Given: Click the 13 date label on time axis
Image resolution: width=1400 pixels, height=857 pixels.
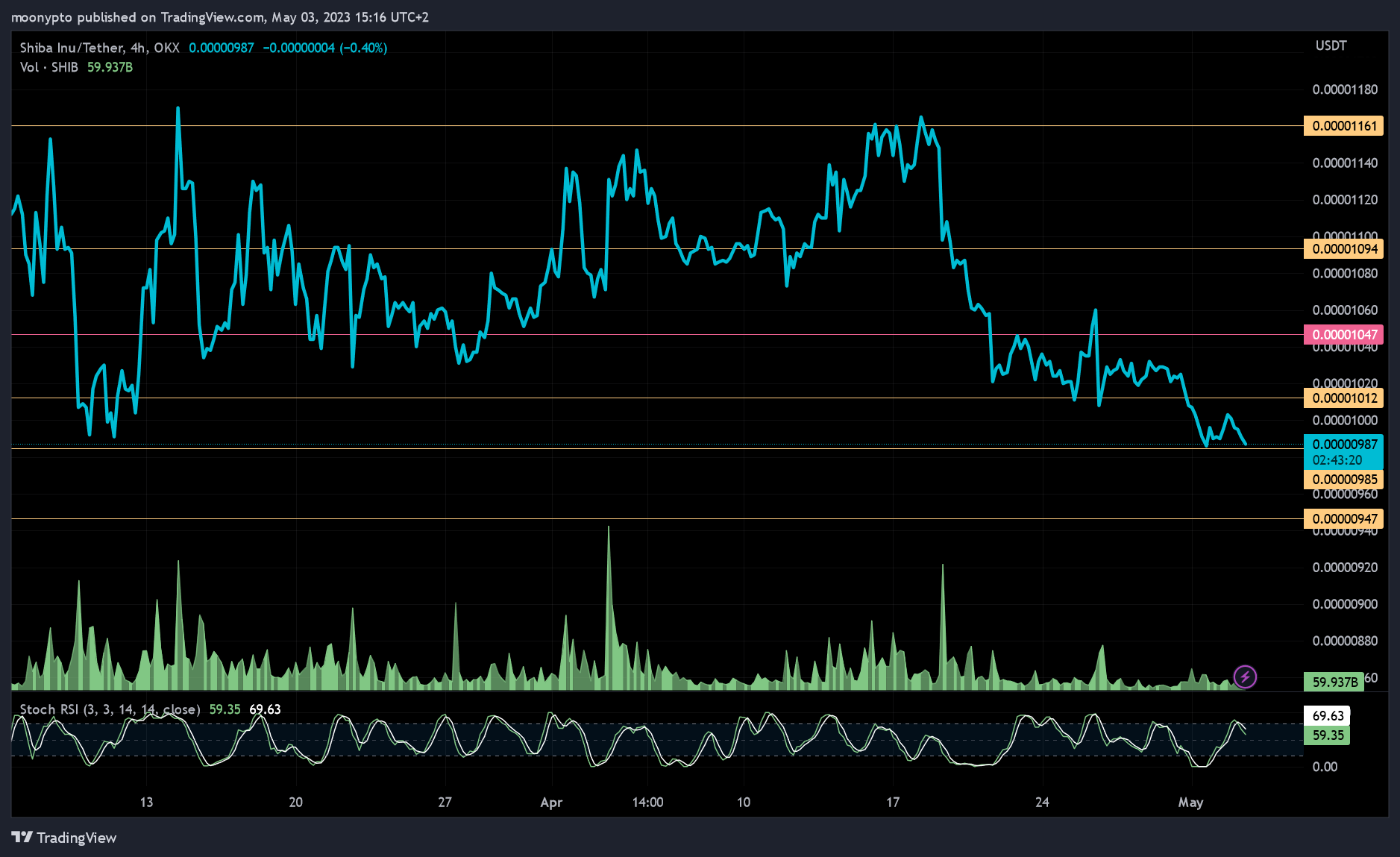Looking at the screenshot, I should (146, 803).
